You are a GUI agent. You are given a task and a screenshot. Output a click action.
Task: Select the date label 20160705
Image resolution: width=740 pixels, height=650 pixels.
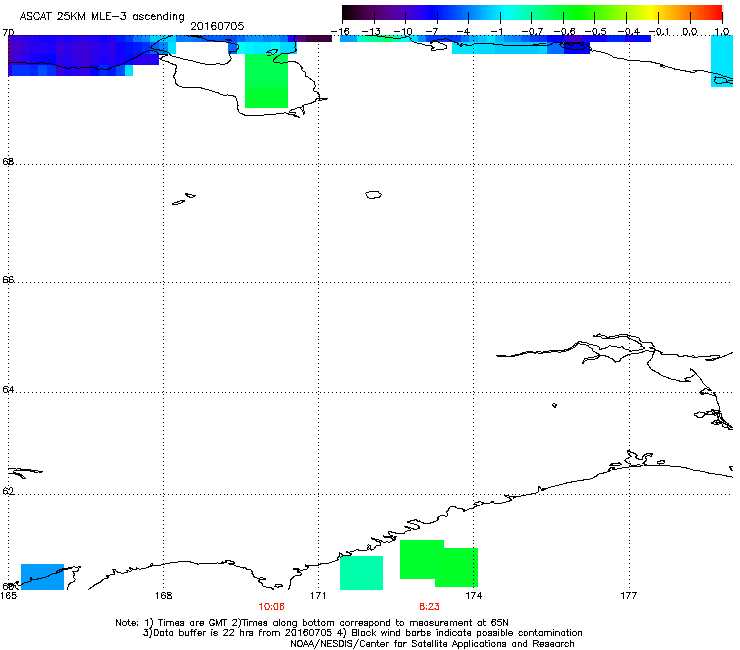[x=217, y=26]
